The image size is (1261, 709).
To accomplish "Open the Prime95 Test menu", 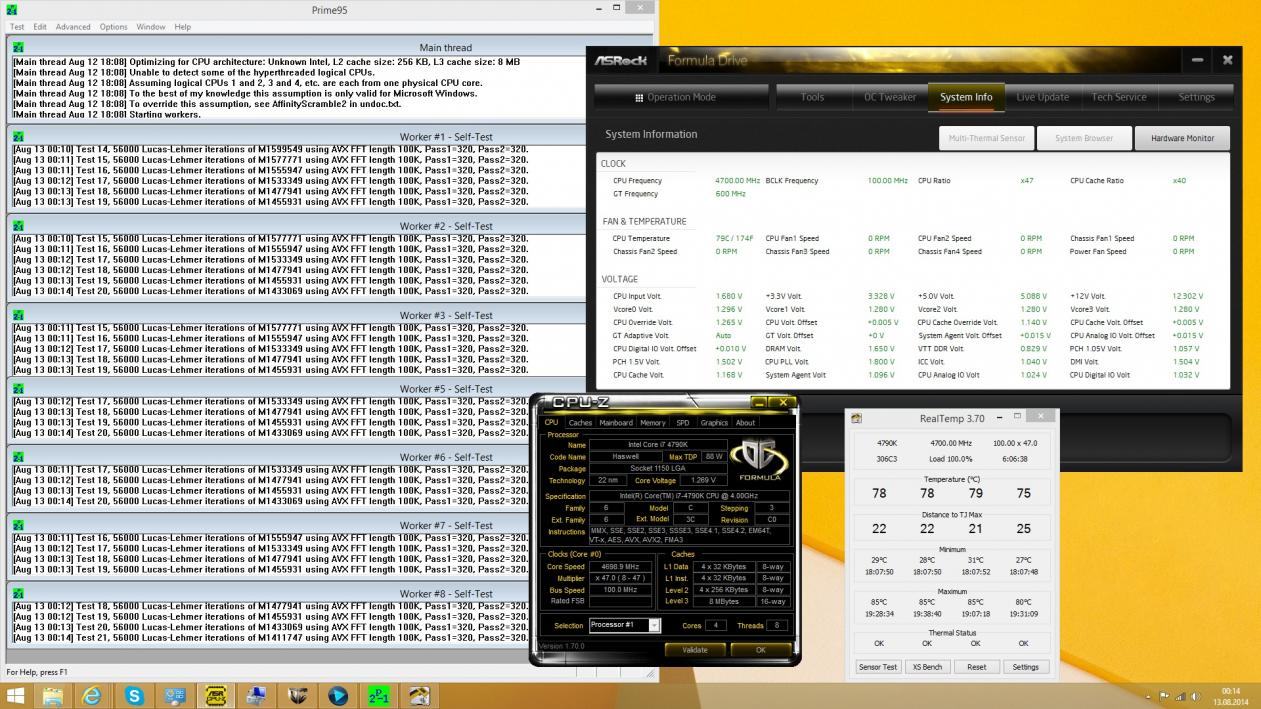I will point(17,27).
